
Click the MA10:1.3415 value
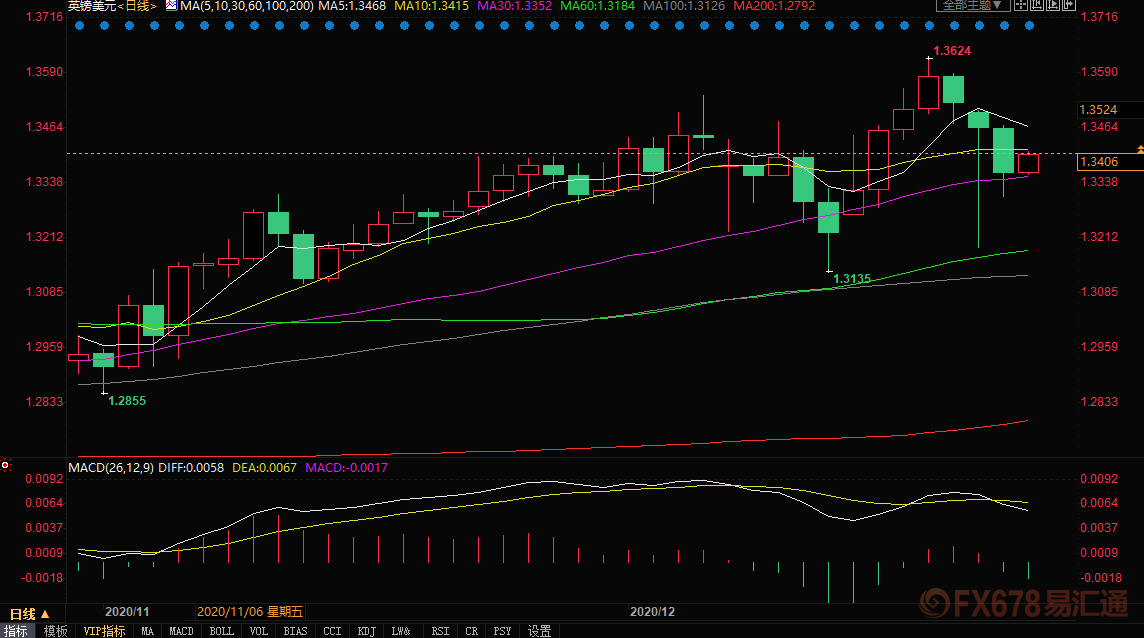click(x=431, y=6)
